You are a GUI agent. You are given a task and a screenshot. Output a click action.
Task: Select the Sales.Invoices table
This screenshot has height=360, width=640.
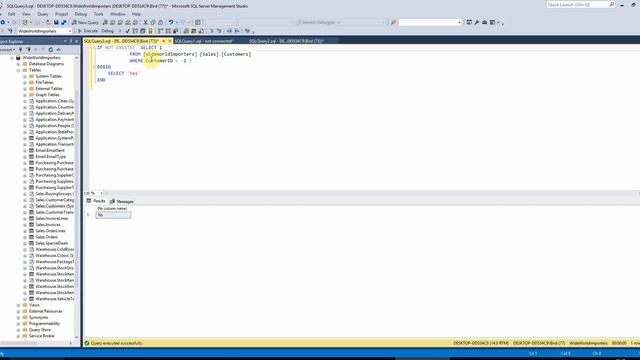coord(48,225)
